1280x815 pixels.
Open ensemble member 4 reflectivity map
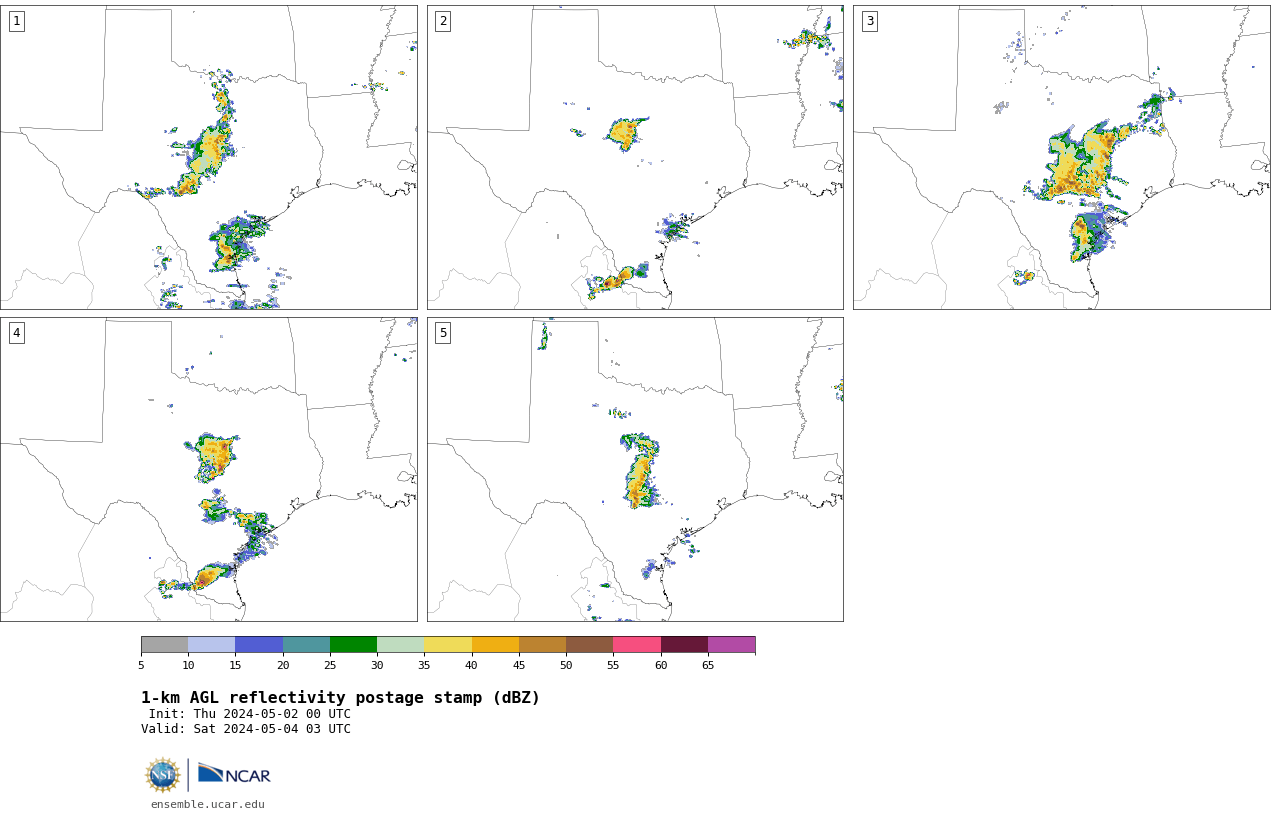pos(209,470)
